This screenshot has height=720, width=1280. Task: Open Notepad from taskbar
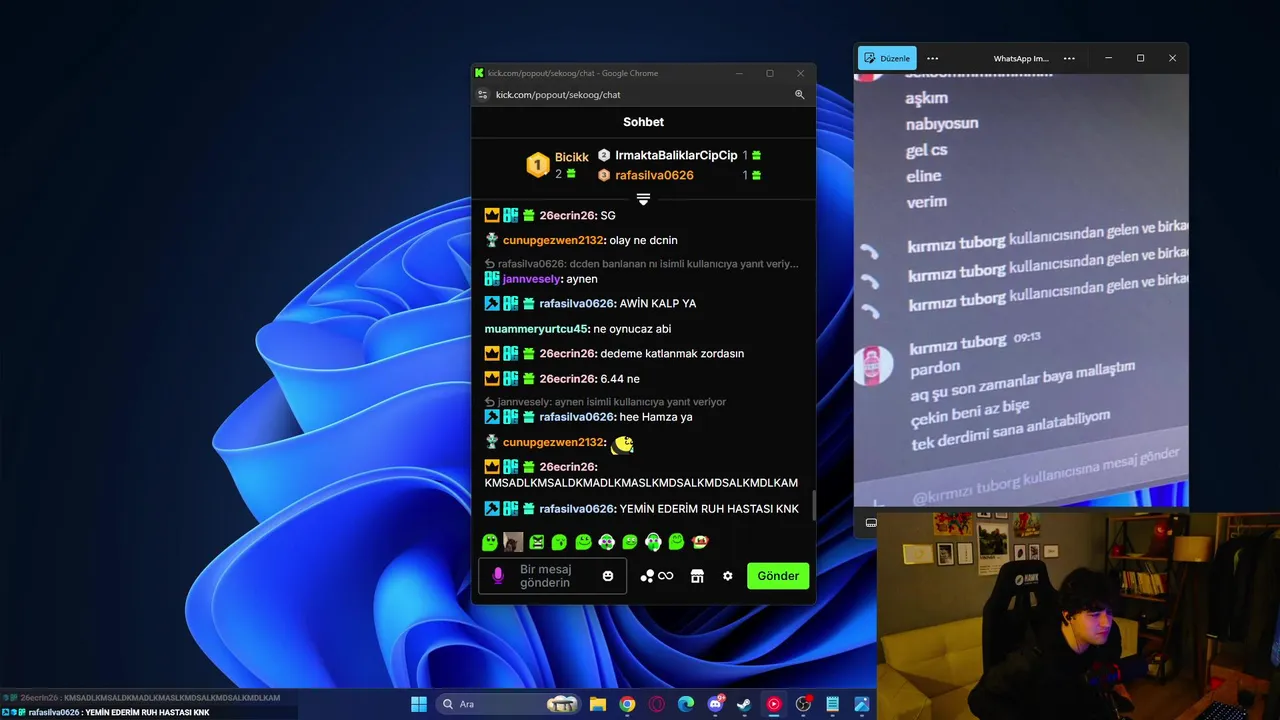[832, 704]
